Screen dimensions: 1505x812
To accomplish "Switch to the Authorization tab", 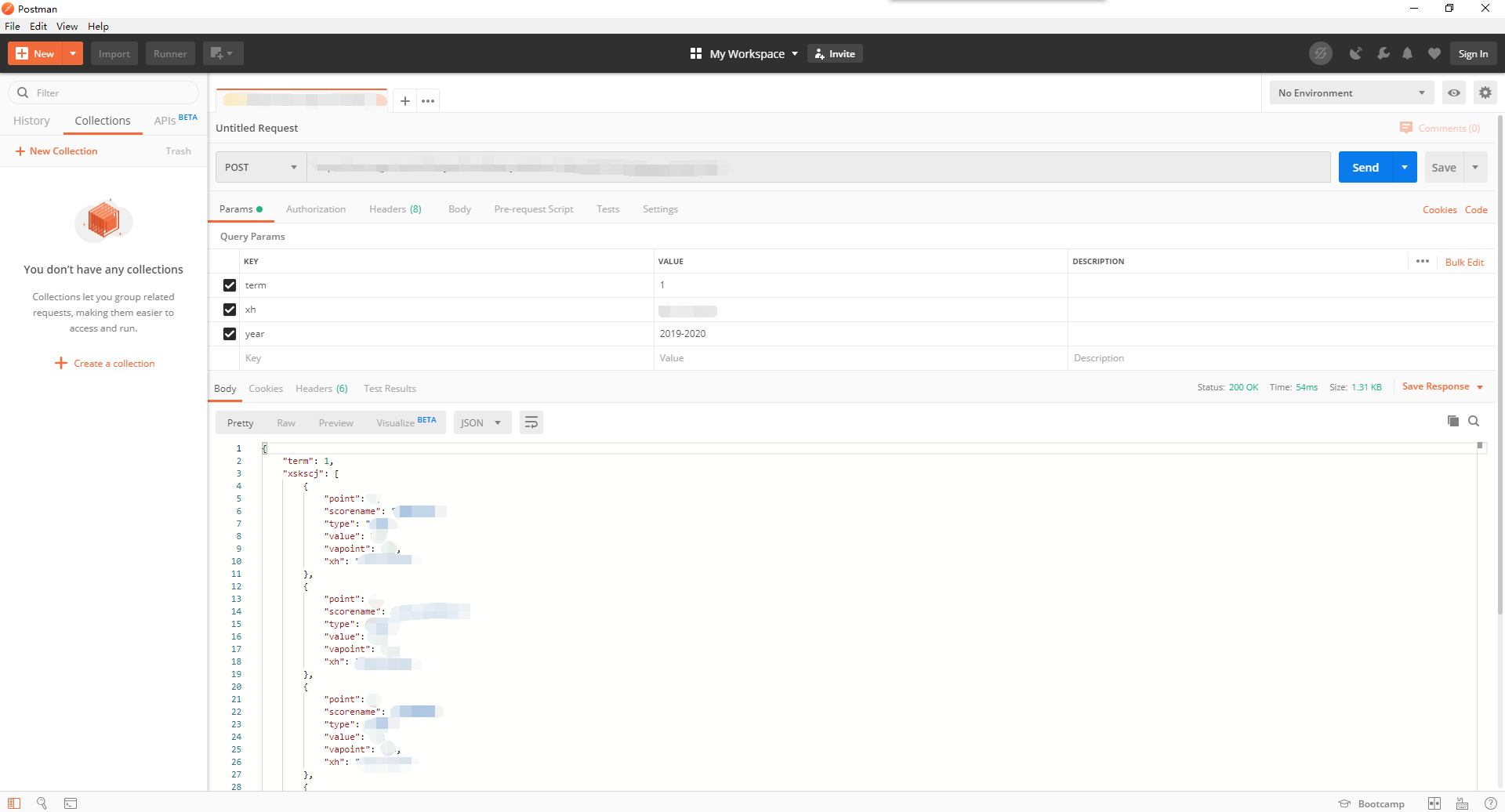I will 316,208.
